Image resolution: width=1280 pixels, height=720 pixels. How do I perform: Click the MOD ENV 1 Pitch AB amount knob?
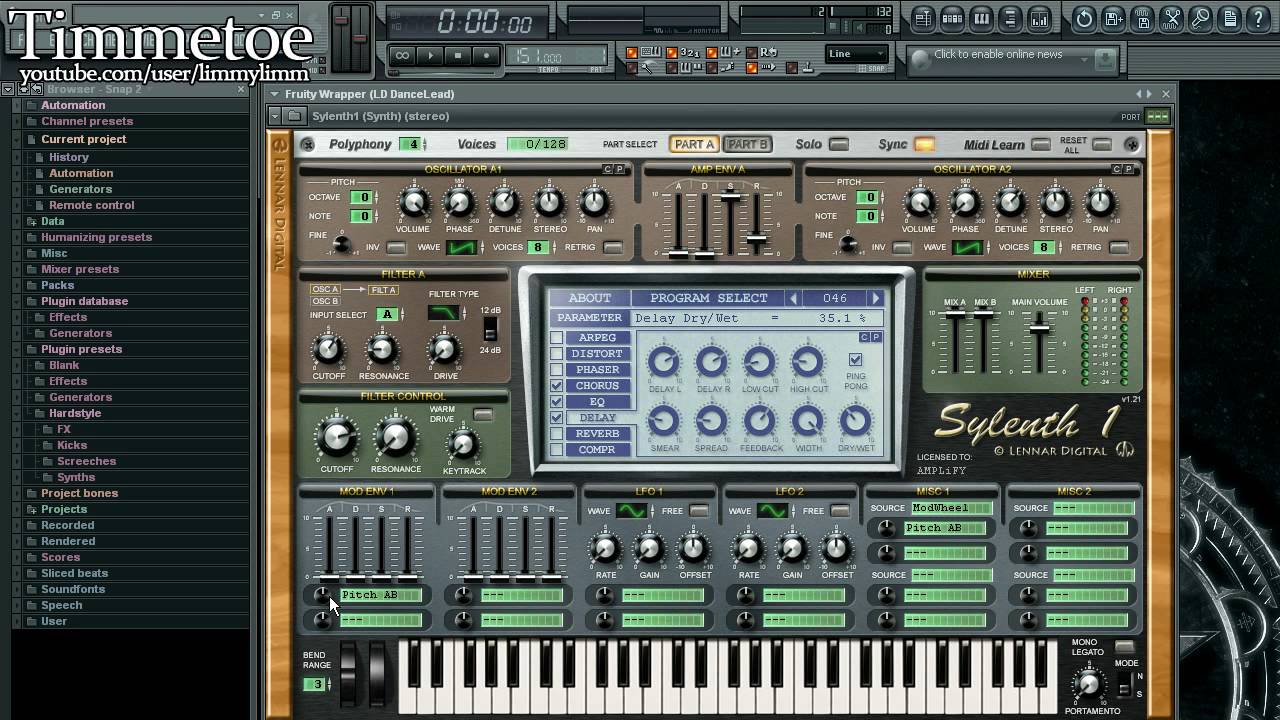point(322,595)
